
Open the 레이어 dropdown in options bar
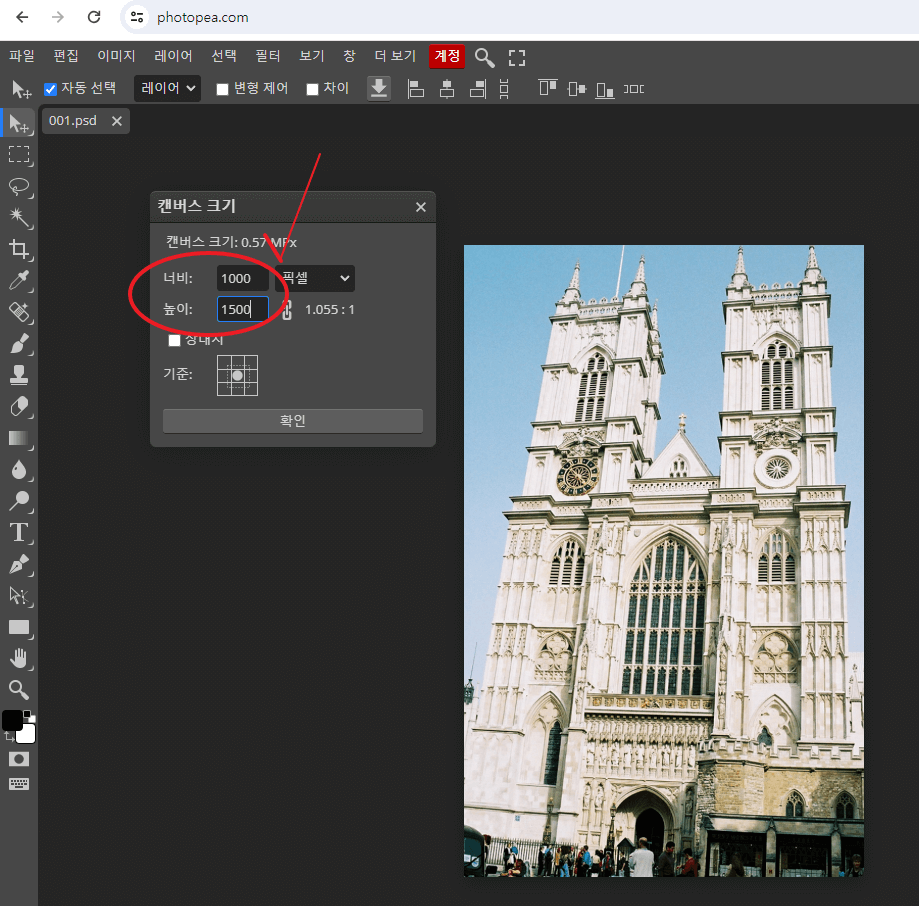click(168, 88)
